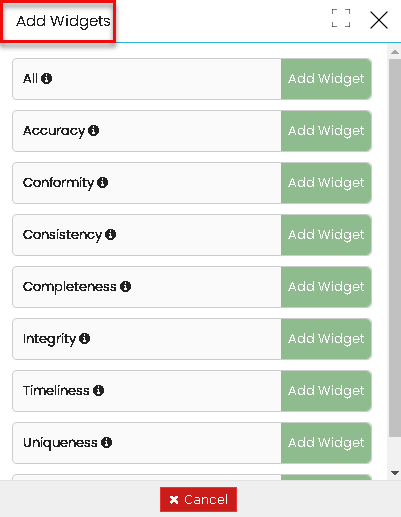
Task: View Completeness info via its icon
Action: (x=125, y=286)
